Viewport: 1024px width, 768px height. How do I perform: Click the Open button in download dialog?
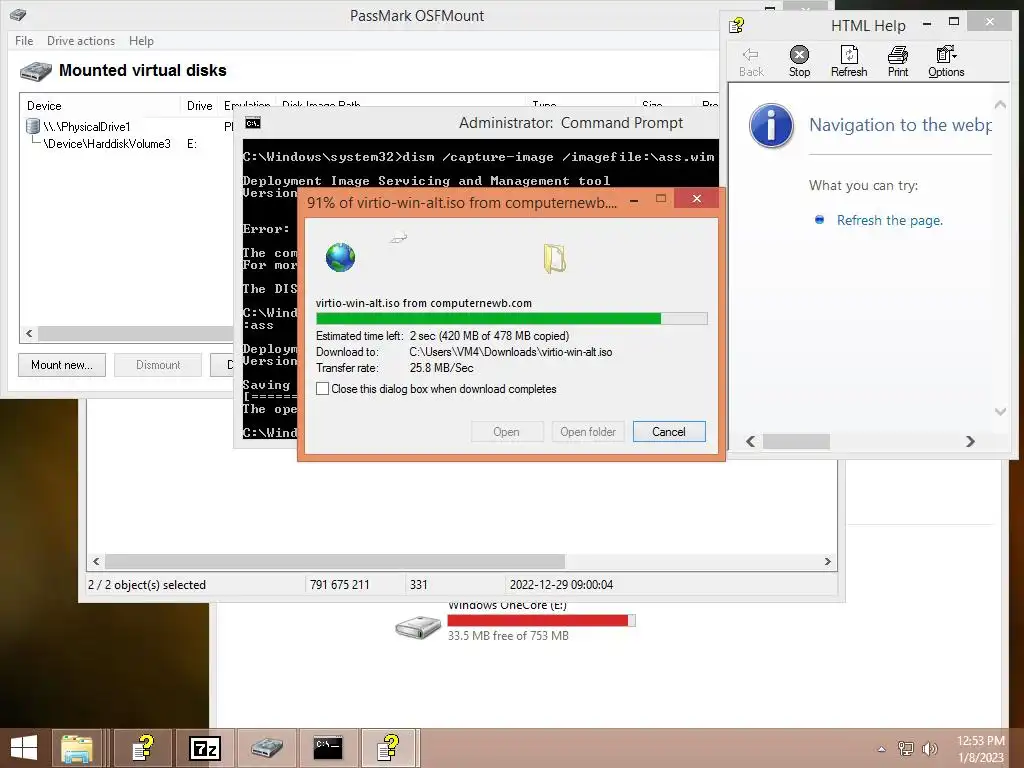[506, 432]
